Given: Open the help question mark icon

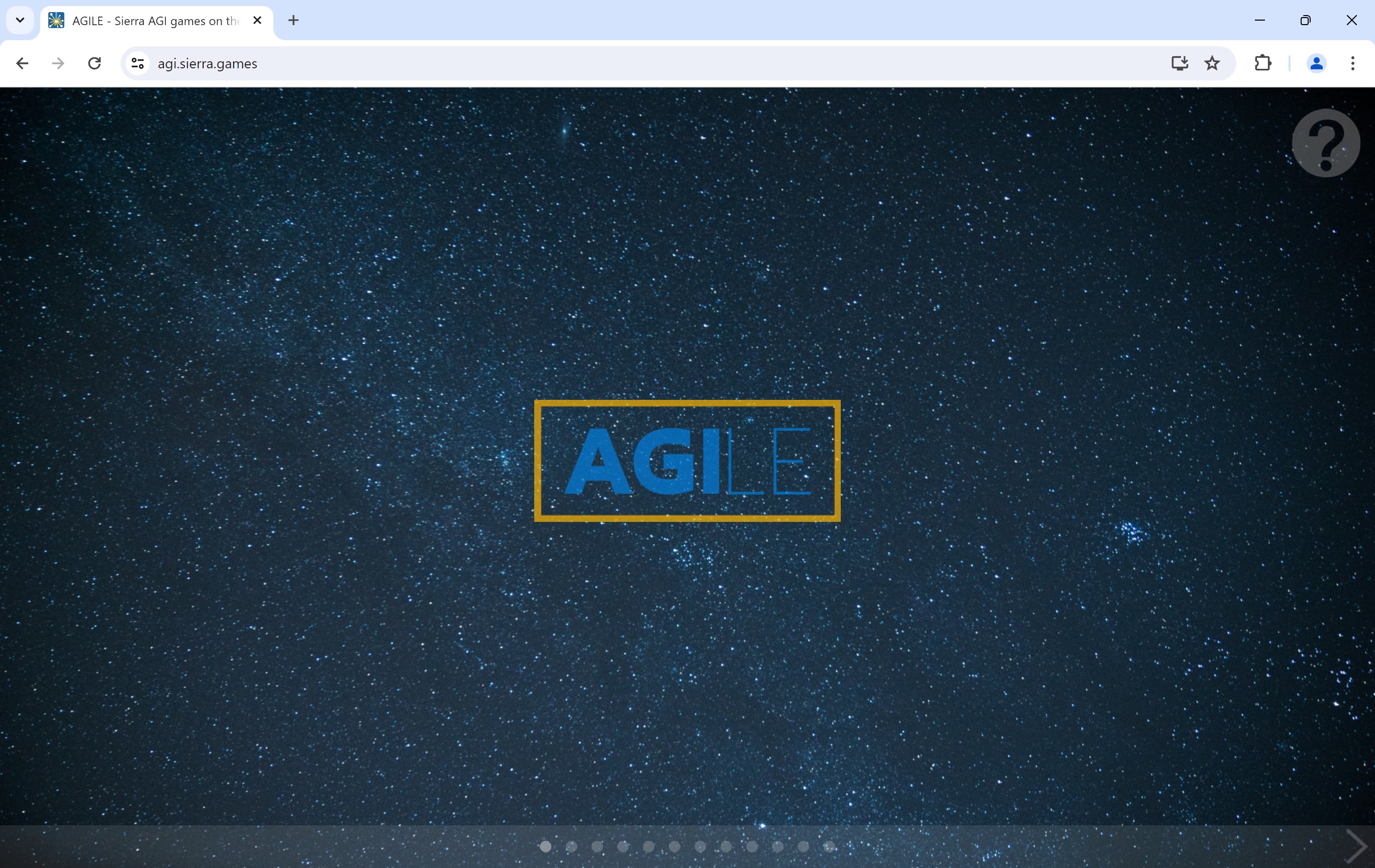Looking at the screenshot, I should click(x=1325, y=143).
